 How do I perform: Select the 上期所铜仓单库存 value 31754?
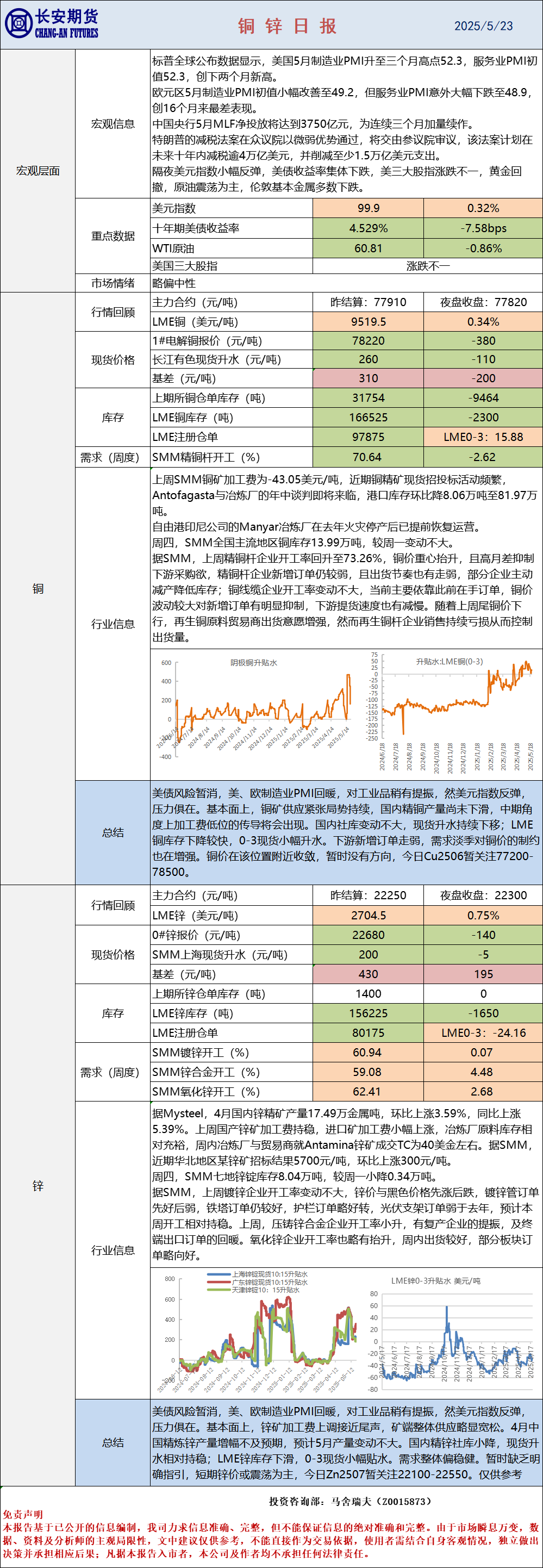pos(369,398)
